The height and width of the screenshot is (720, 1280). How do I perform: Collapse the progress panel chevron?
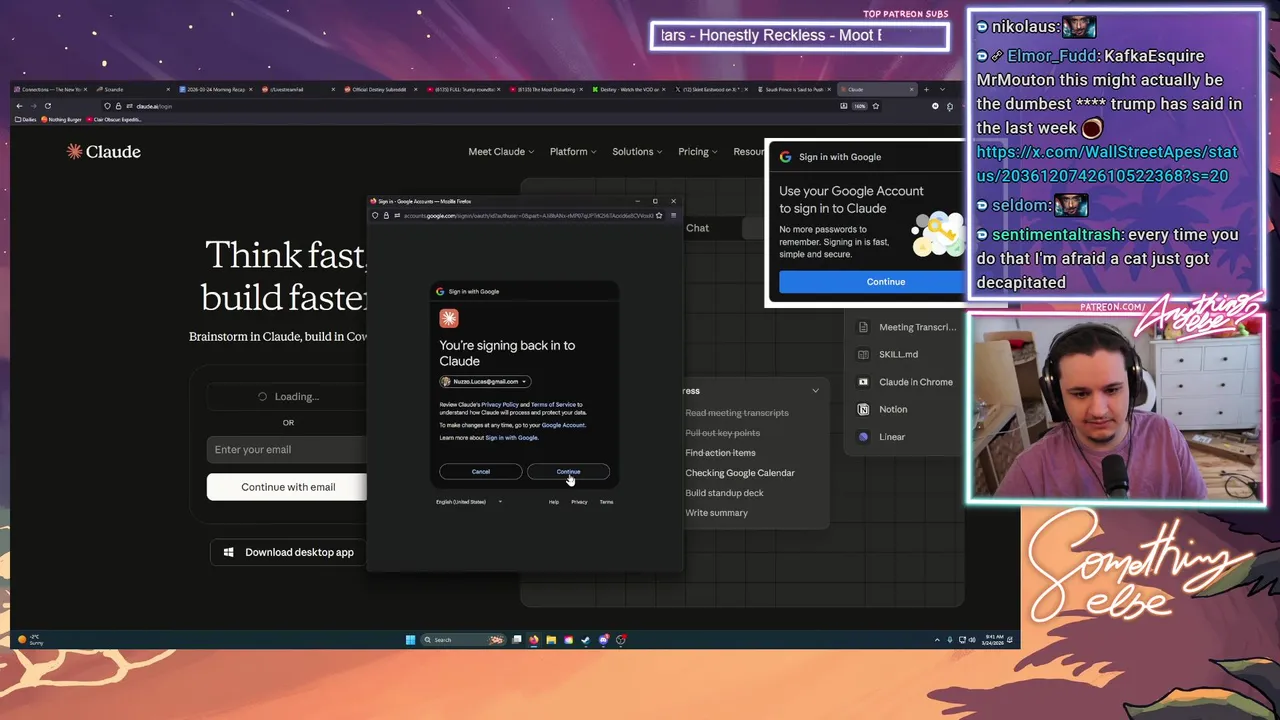[815, 391]
